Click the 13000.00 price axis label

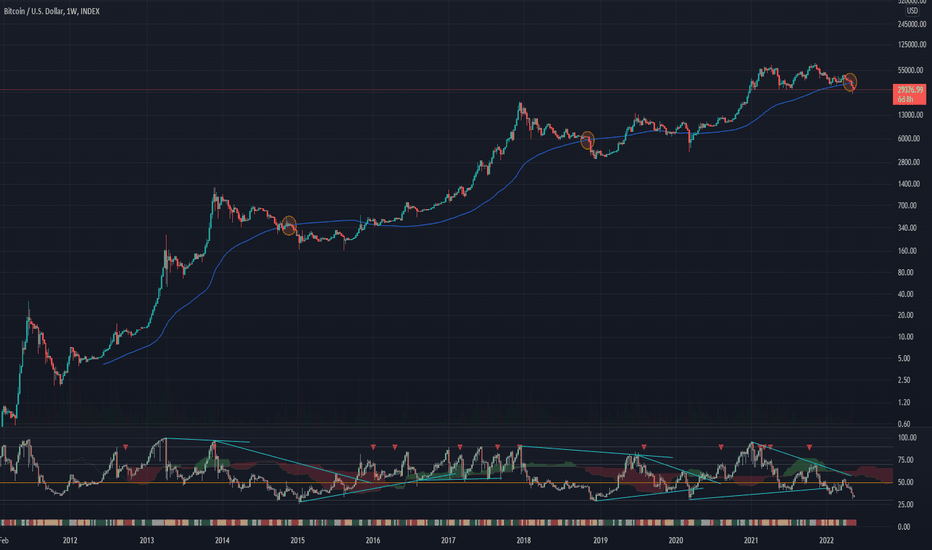coord(912,115)
